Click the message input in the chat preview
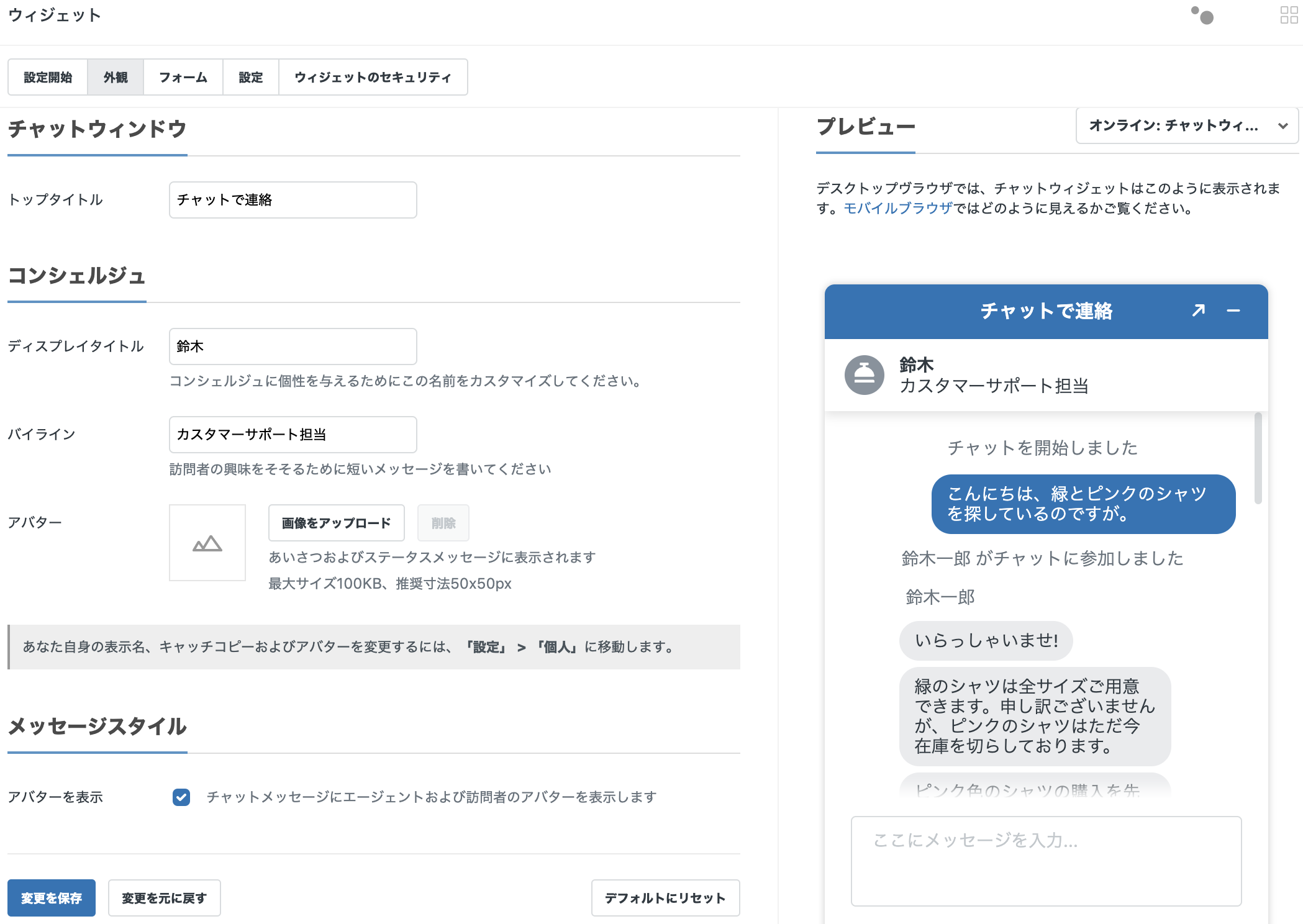Viewport: 1303px width, 924px height. (1045, 860)
